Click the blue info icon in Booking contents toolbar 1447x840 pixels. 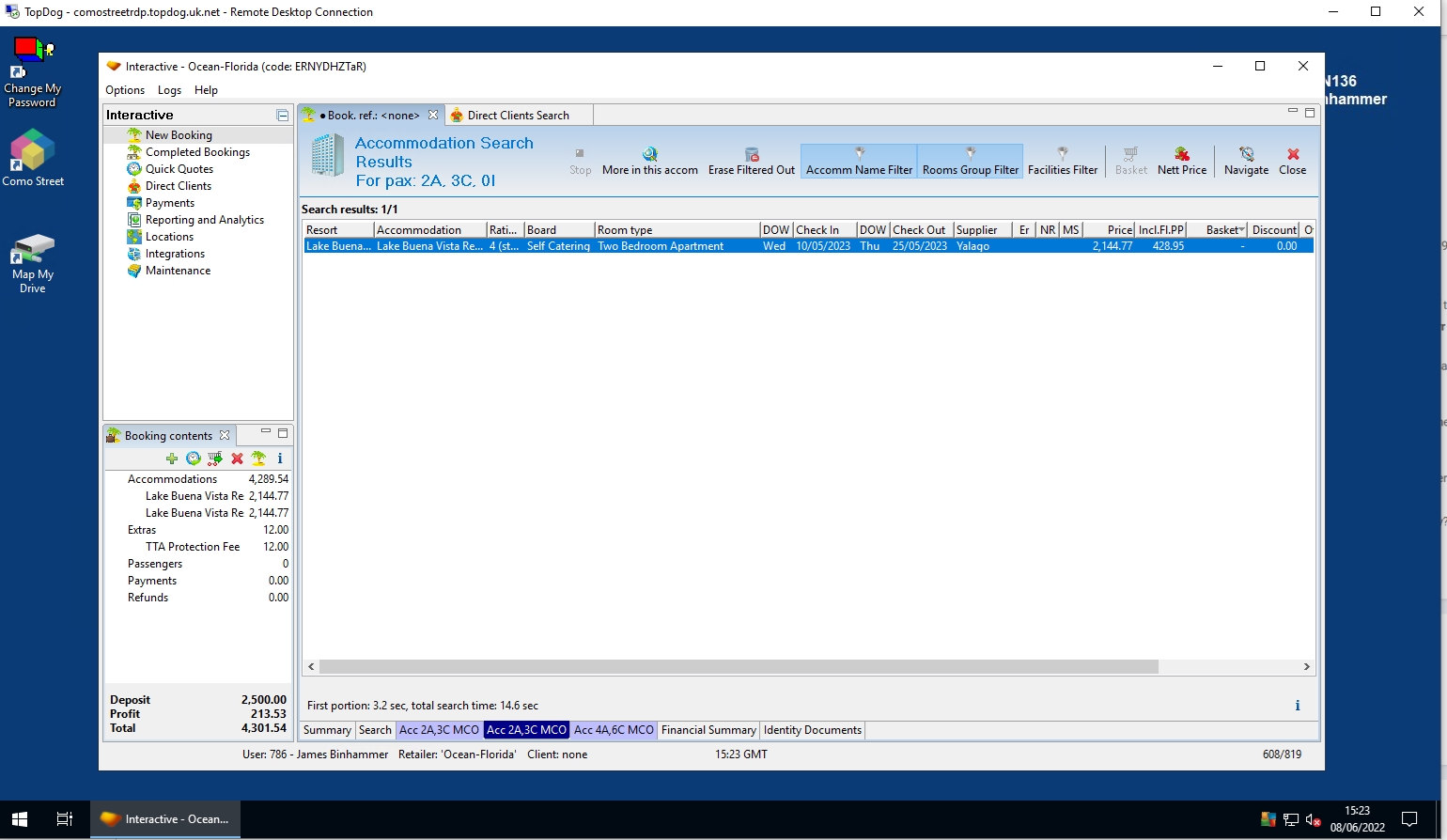coord(280,459)
